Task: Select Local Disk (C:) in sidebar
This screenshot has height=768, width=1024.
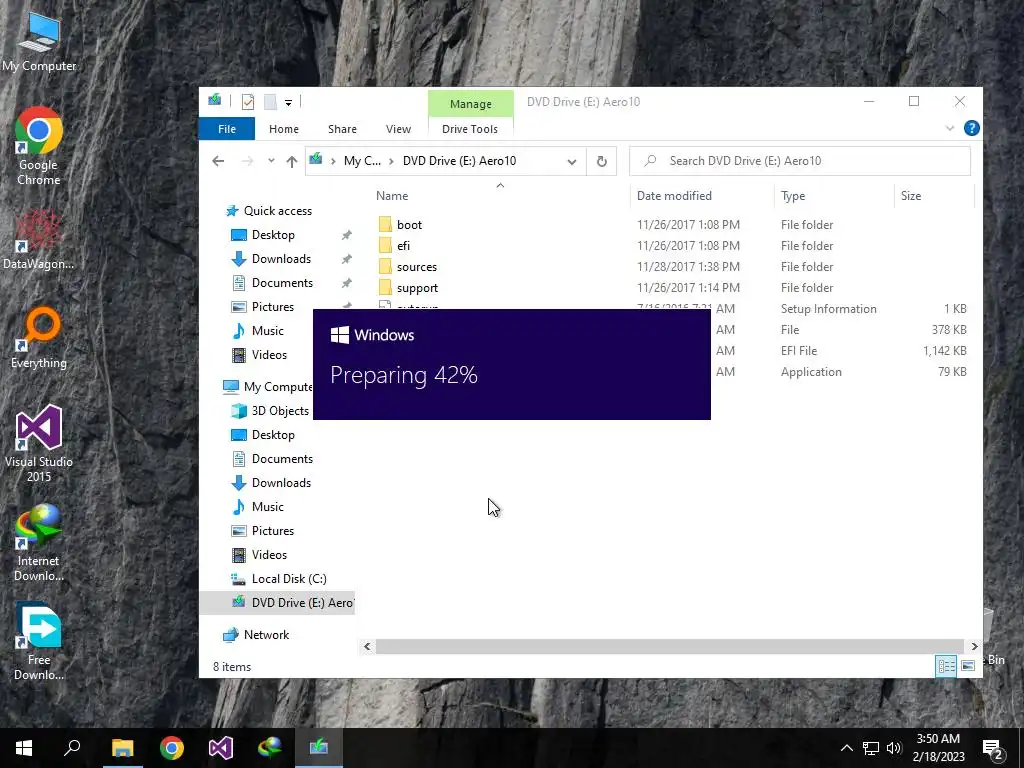Action: click(x=289, y=579)
